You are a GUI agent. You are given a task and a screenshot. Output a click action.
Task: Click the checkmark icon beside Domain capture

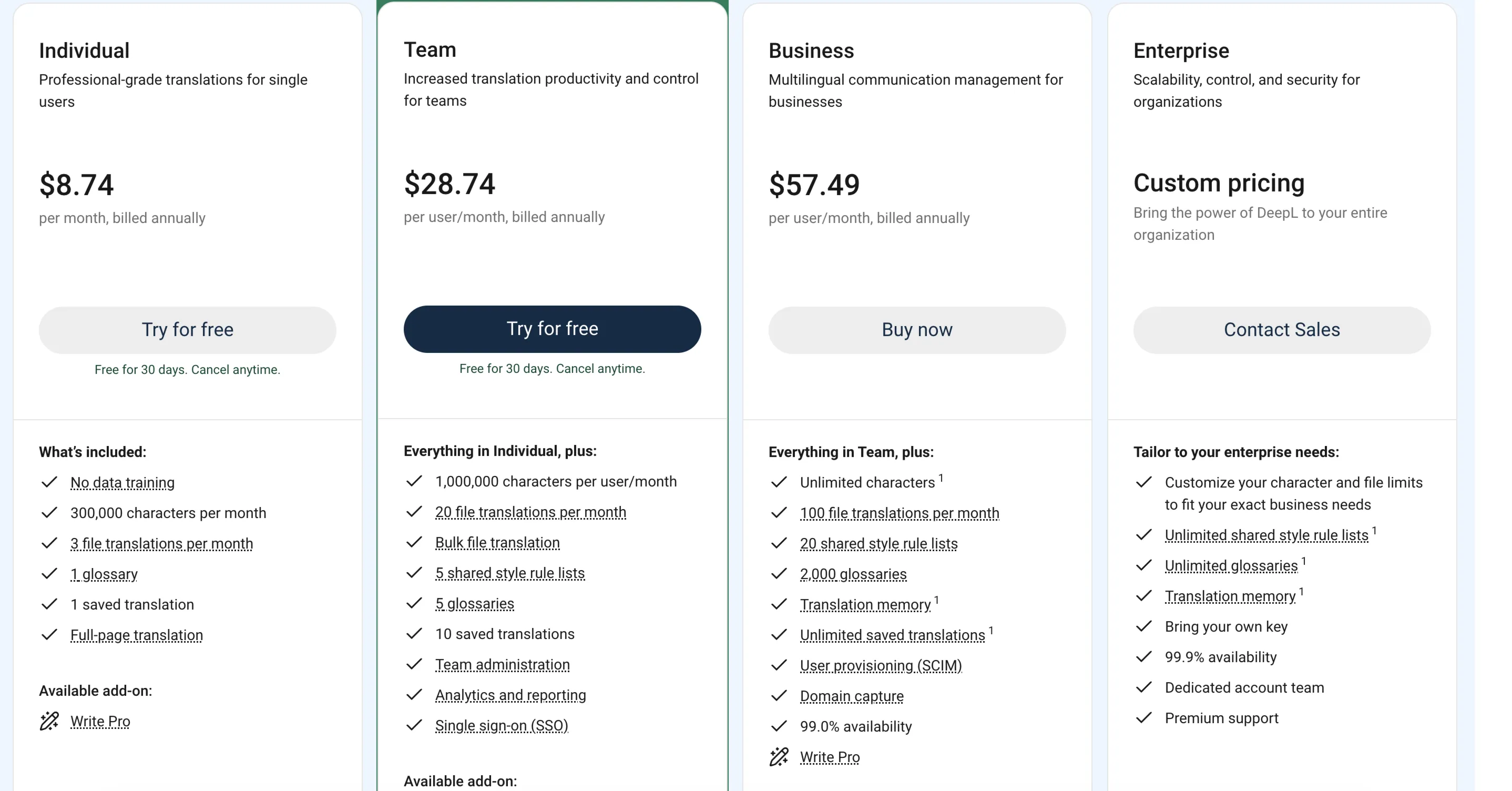pyautogui.click(x=779, y=696)
